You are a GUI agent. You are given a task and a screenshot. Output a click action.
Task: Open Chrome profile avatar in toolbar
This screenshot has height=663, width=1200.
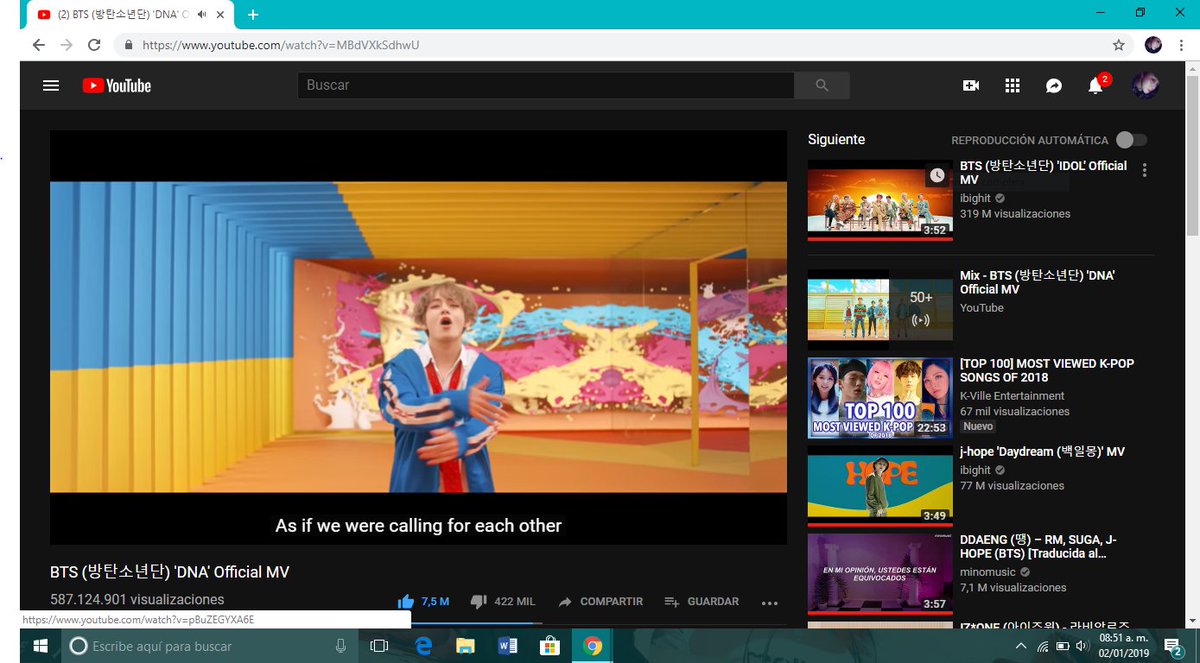click(x=1153, y=45)
